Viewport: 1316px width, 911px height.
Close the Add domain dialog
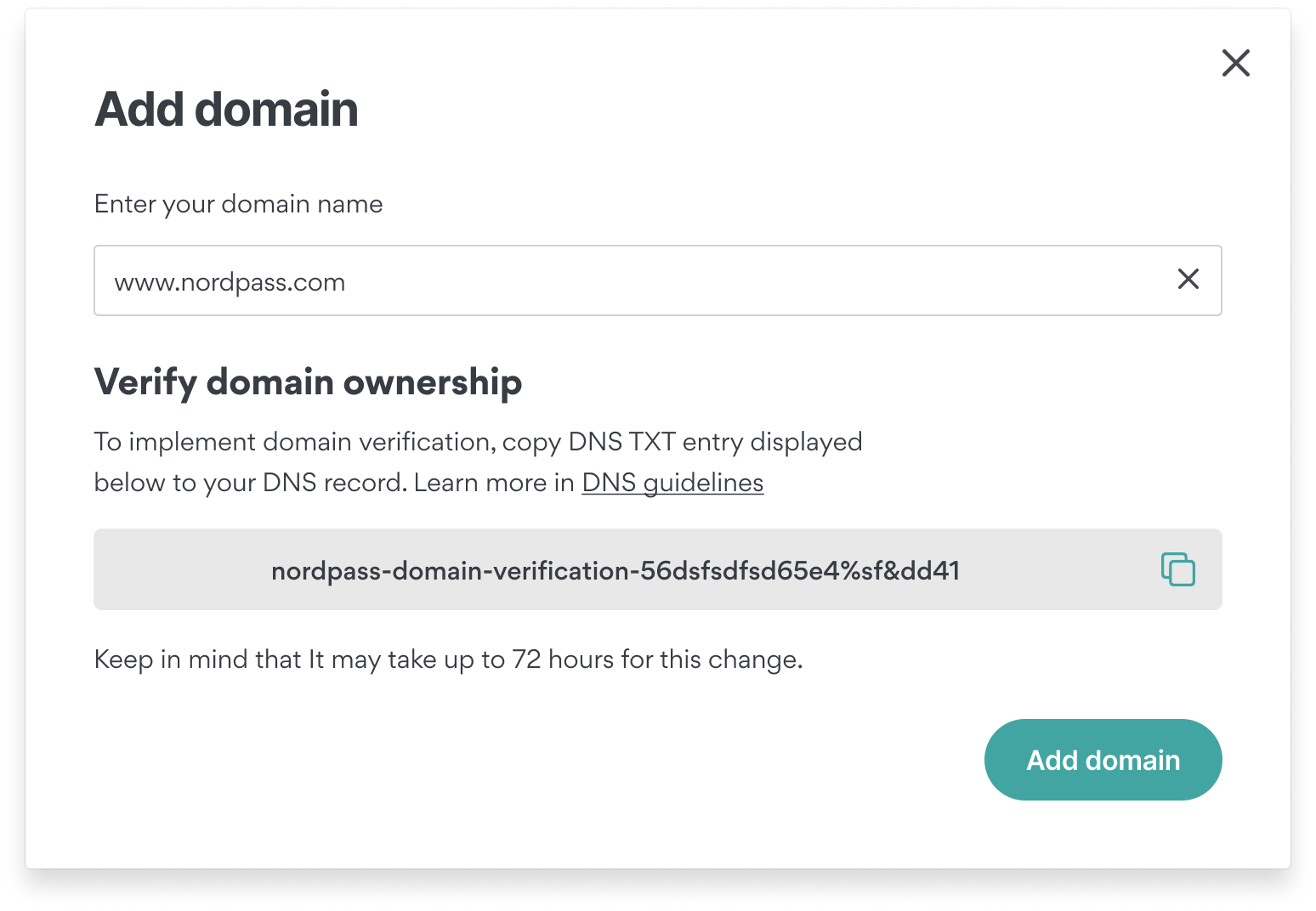pos(1236,63)
